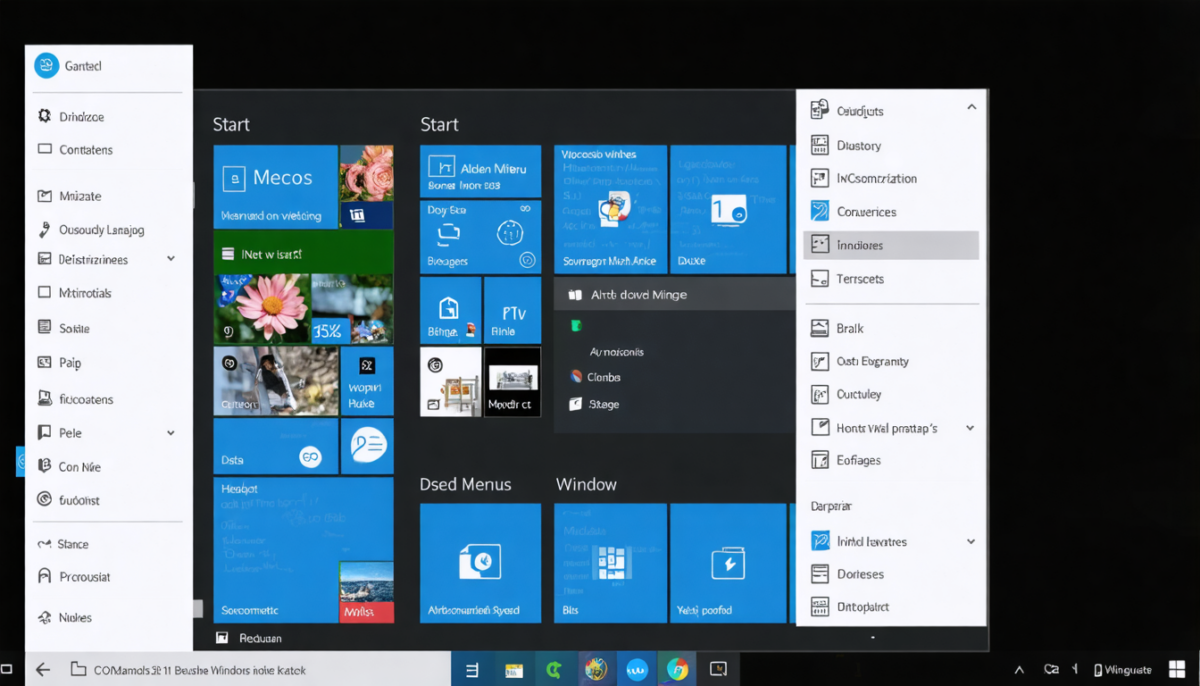Open the Mecos tile
This screenshot has height=686, width=1200.
pyautogui.click(x=275, y=187)
